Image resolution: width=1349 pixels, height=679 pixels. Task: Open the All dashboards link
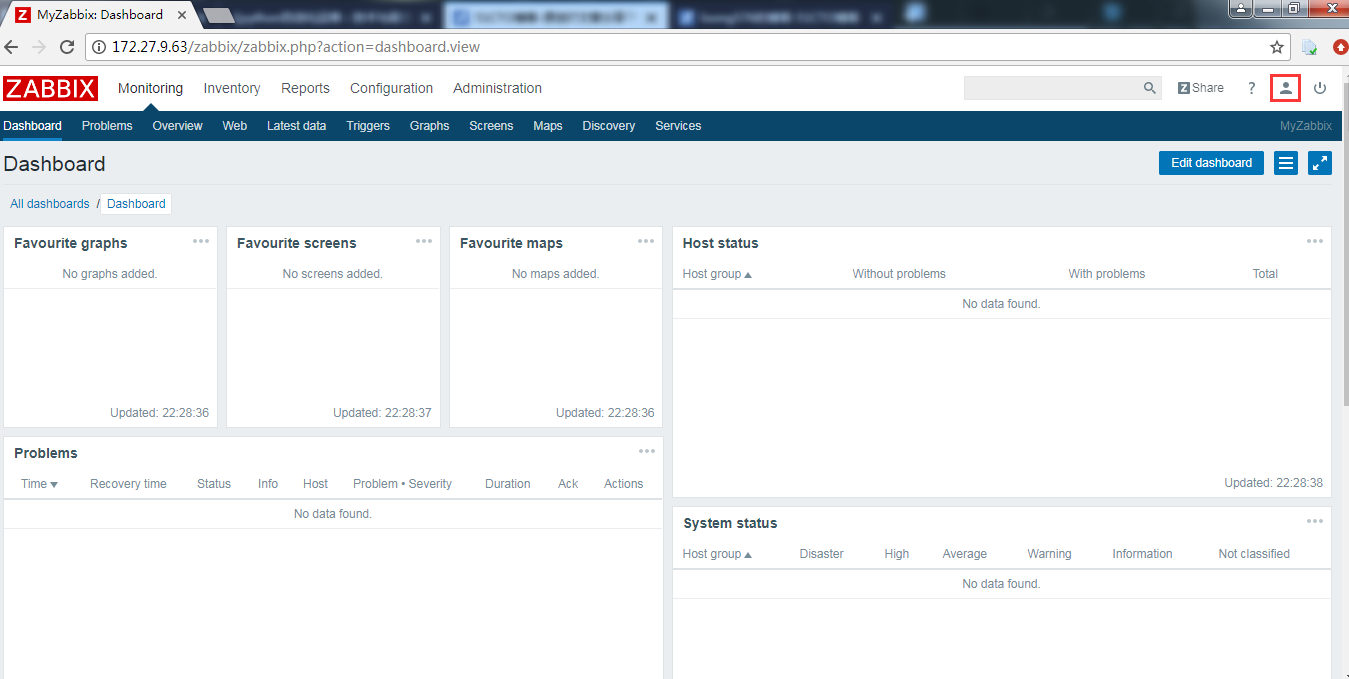49,203
